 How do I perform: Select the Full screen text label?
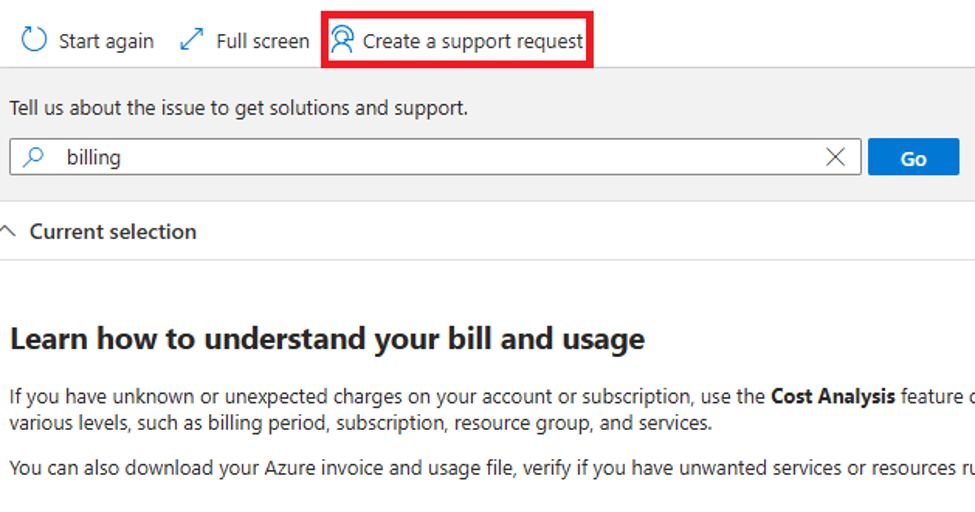[262, 41]
